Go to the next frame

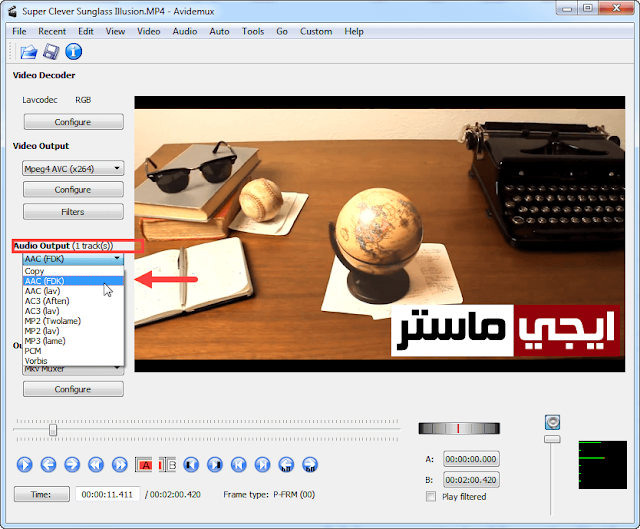72,465
